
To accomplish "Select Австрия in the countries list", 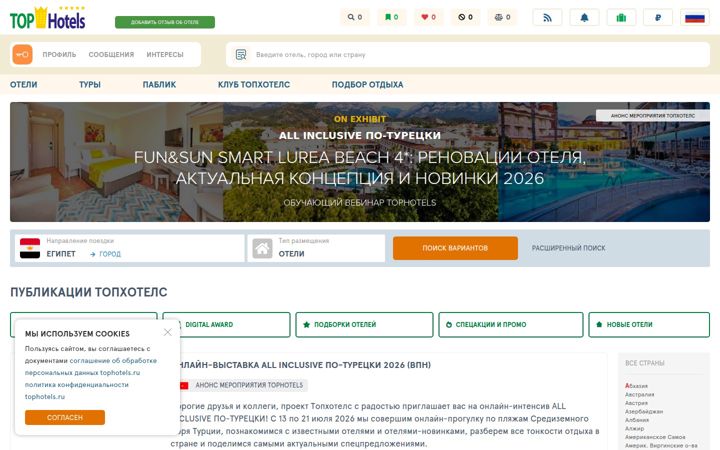I will tap(636, 403).
